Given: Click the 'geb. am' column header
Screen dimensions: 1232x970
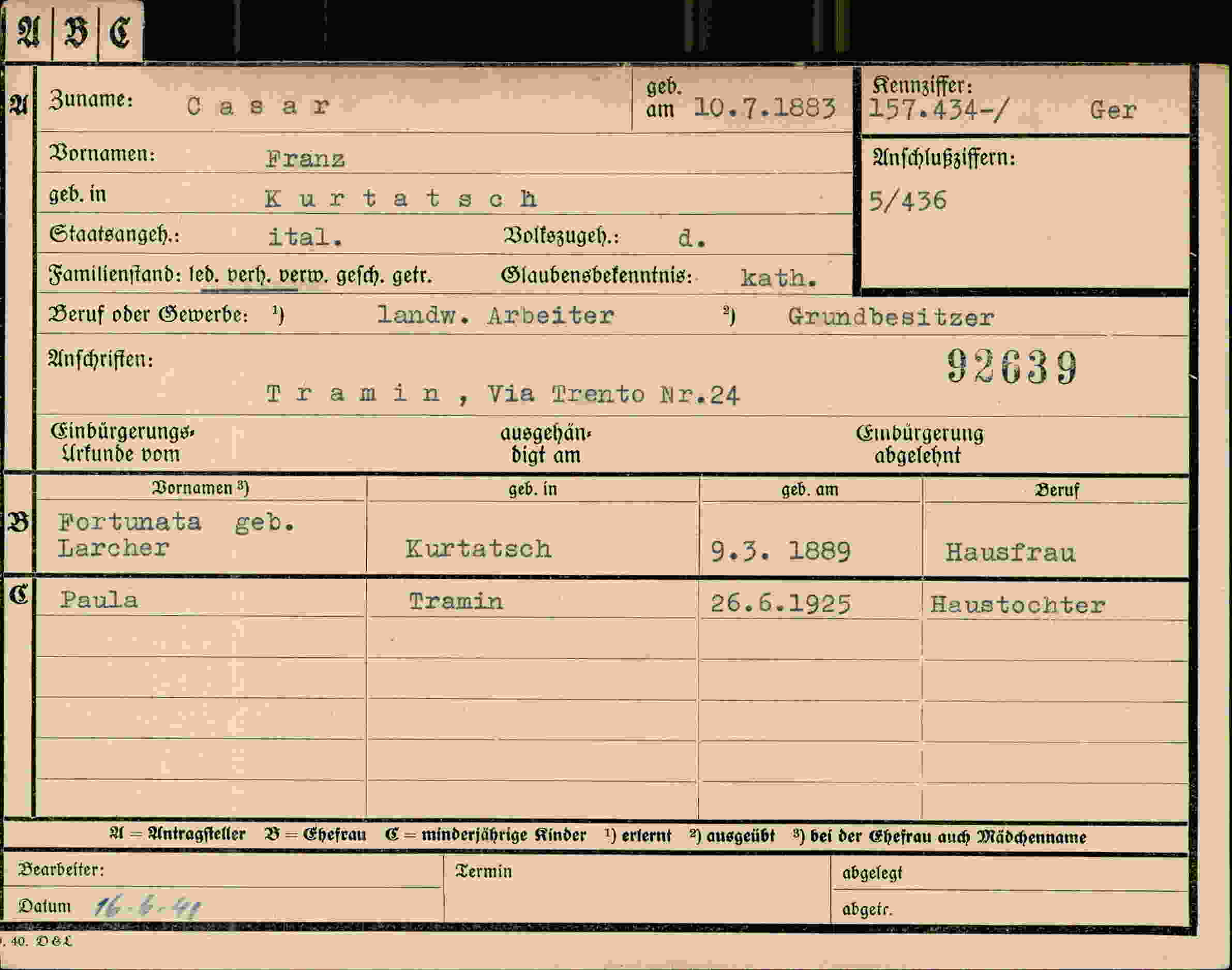Looking at the screenshot, I should (x=809, y=490).
